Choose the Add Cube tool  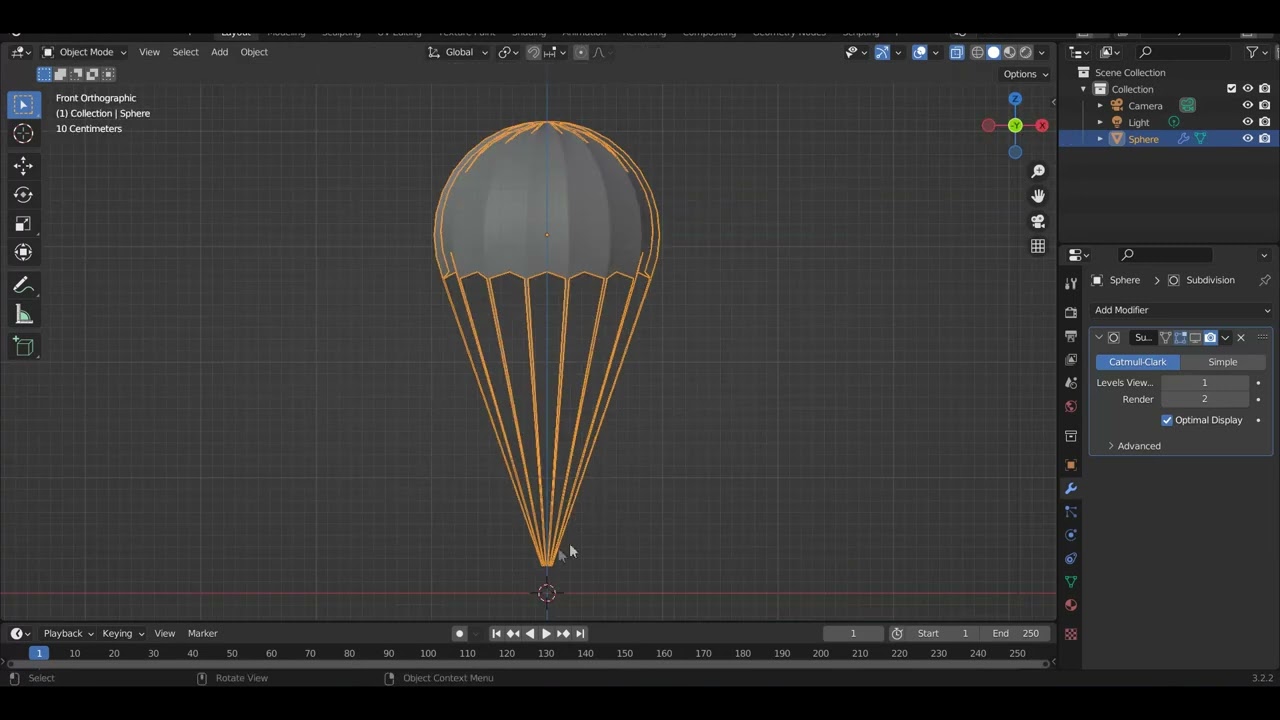coord(23,347)
